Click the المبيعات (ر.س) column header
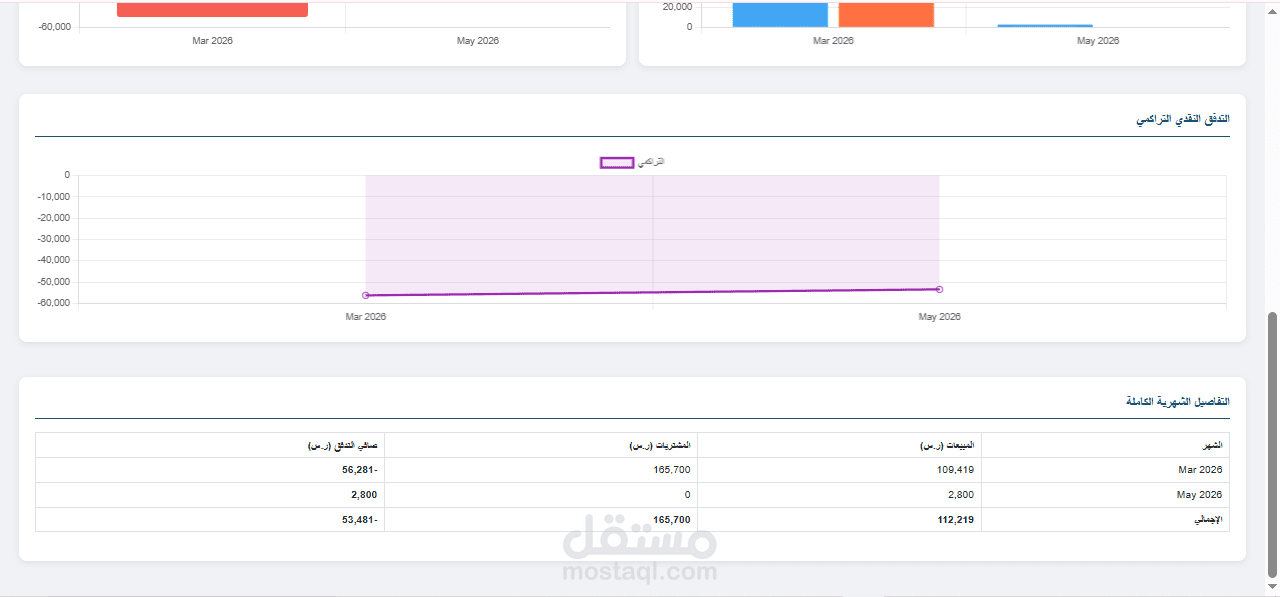1280x597 pixels. click(x=839, y=445)
